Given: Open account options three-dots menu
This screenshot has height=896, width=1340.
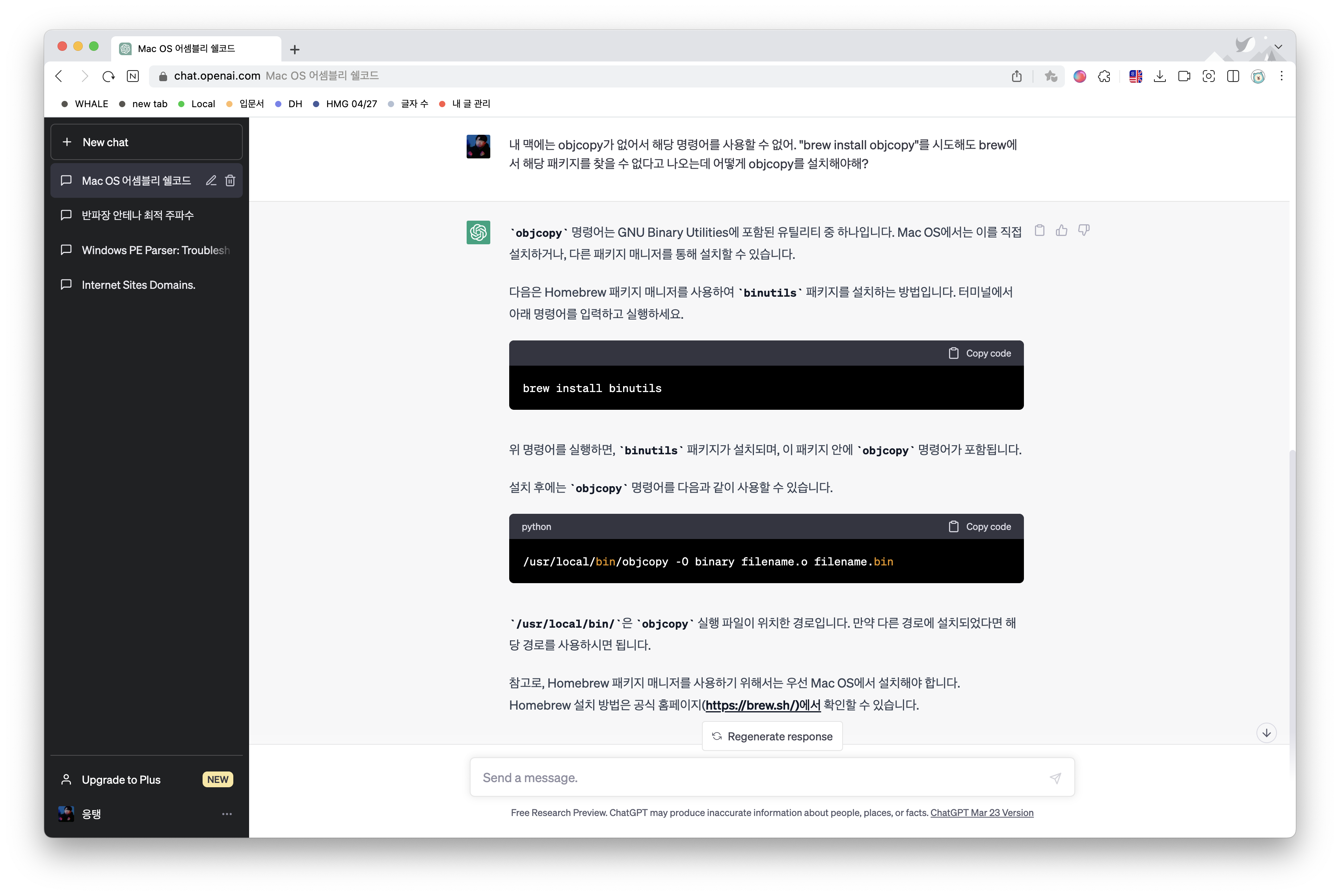Looking at the screenshot, I should (227, 814).
